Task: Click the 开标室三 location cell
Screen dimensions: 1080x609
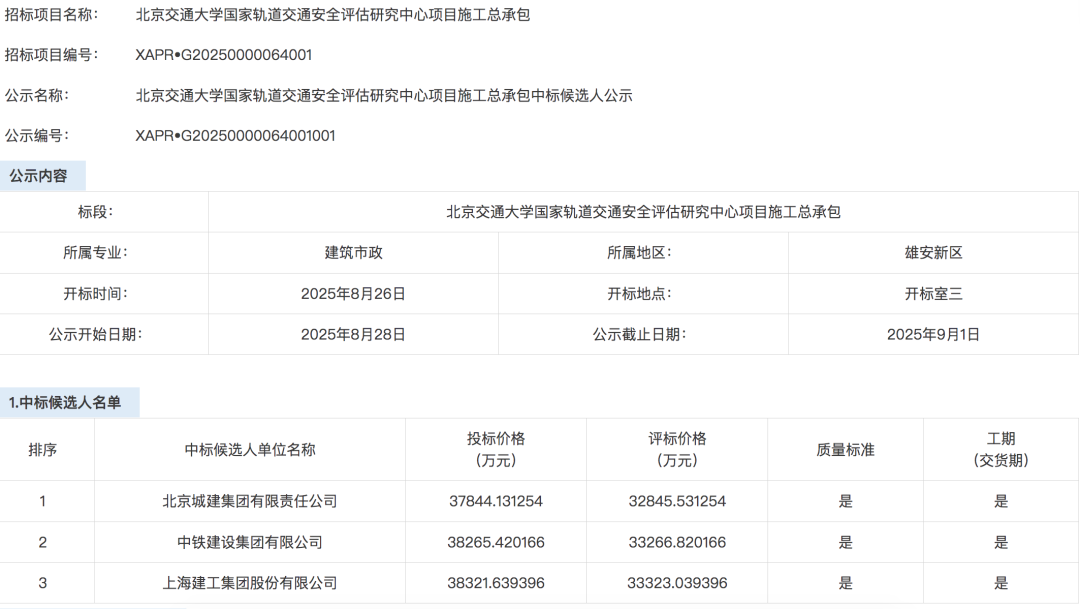Action: 934,293
